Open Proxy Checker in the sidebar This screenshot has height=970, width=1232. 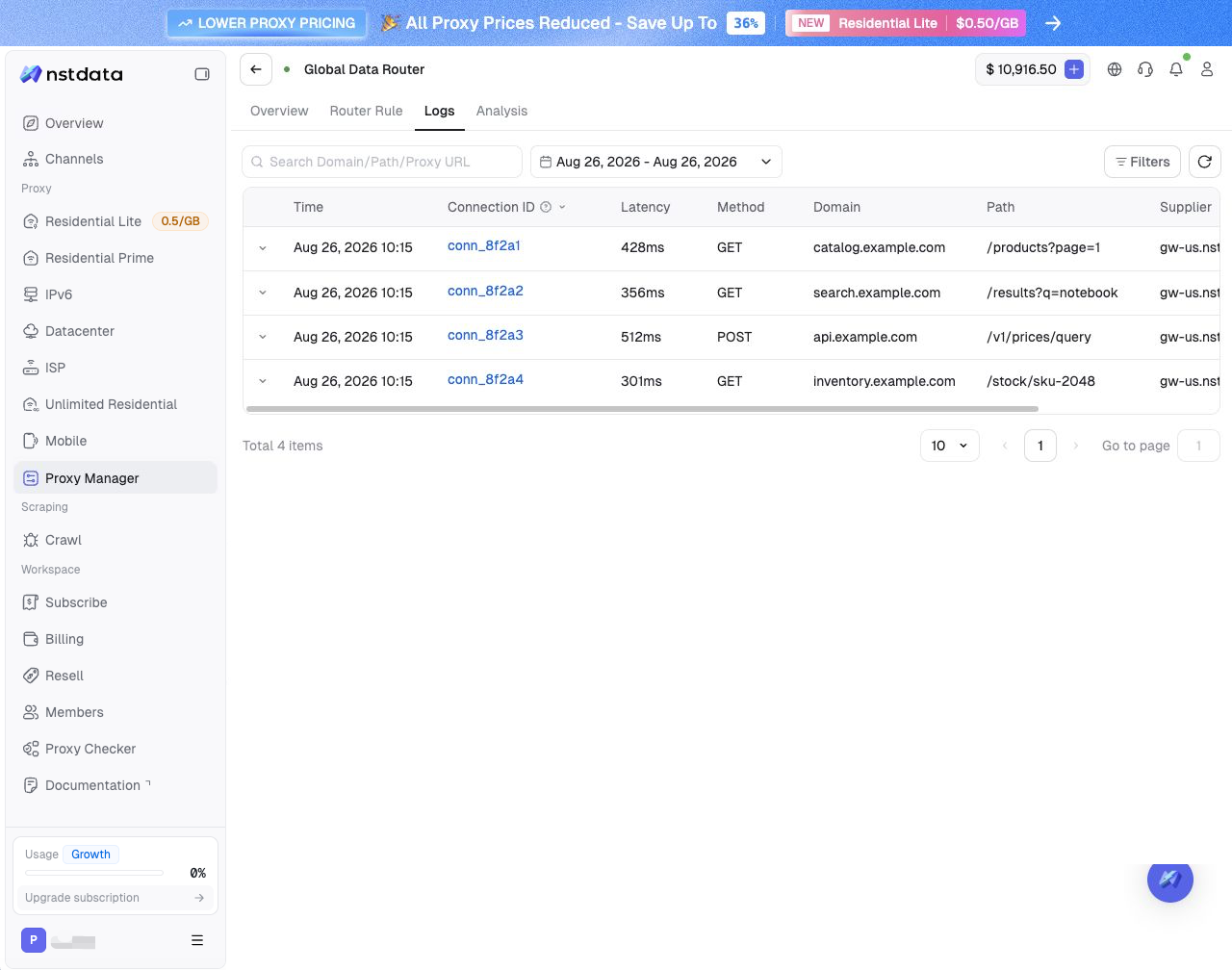click(115, 749)
